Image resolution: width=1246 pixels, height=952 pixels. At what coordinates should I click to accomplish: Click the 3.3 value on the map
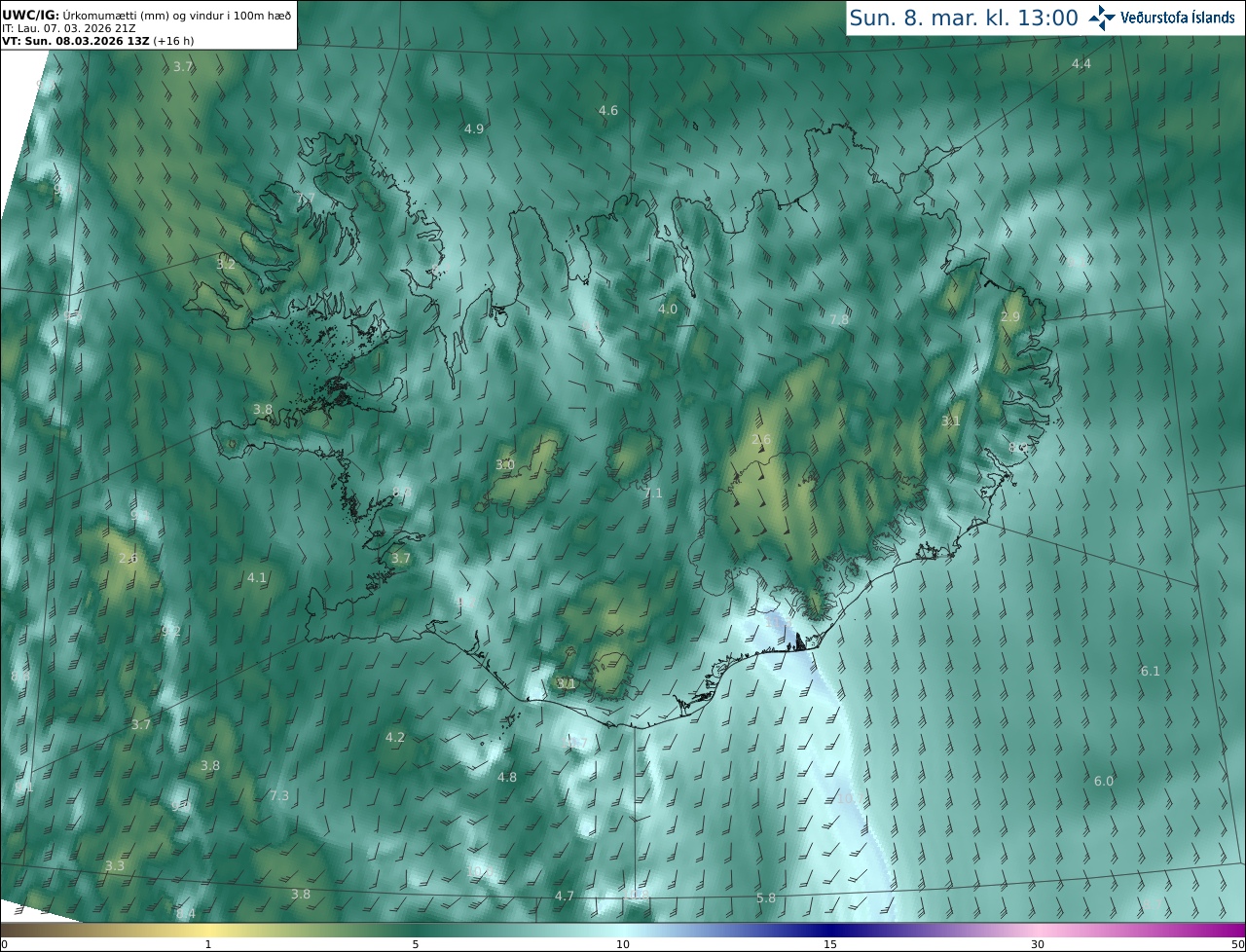tap(115, 865)
